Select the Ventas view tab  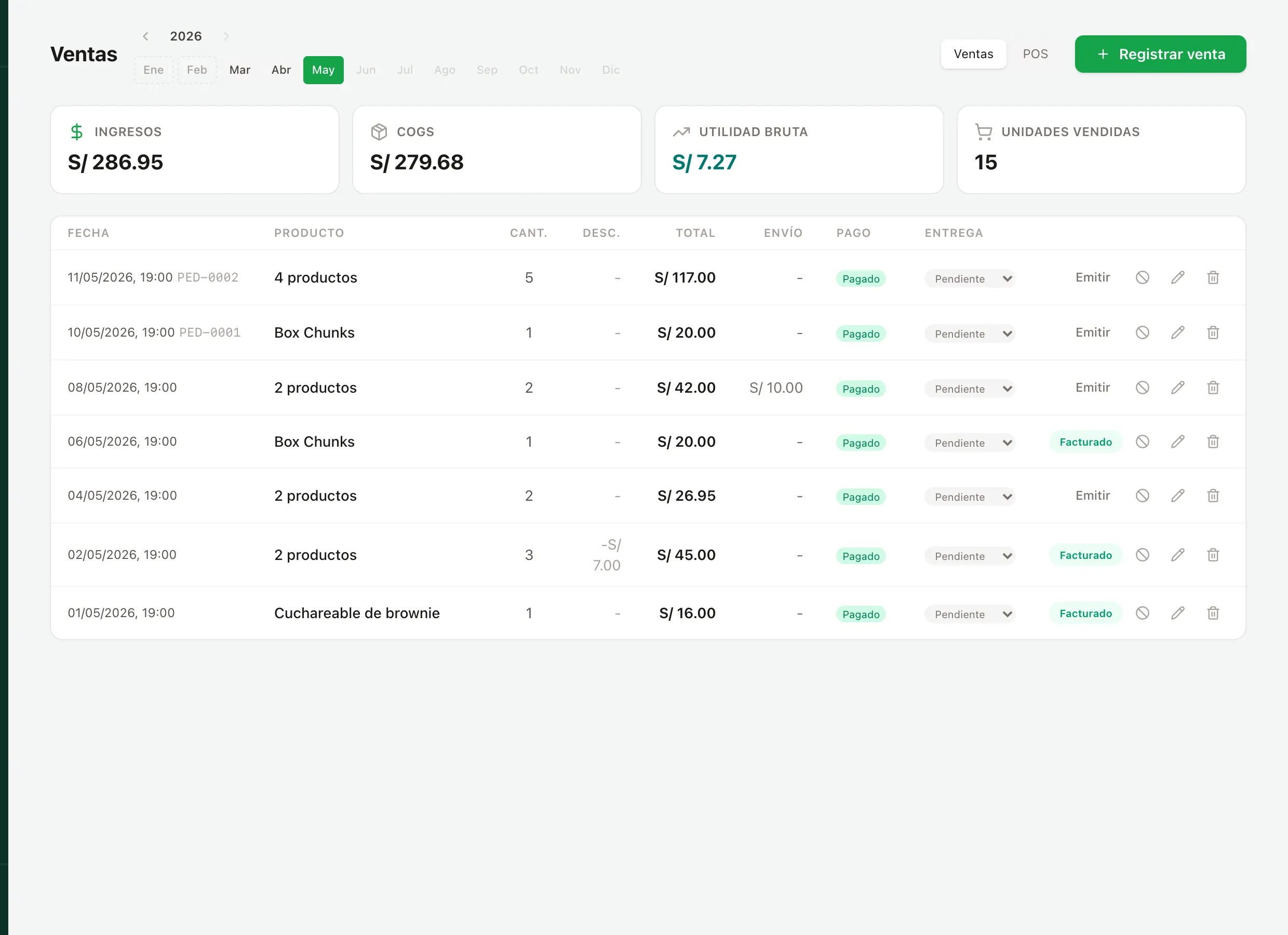[973, 54]
